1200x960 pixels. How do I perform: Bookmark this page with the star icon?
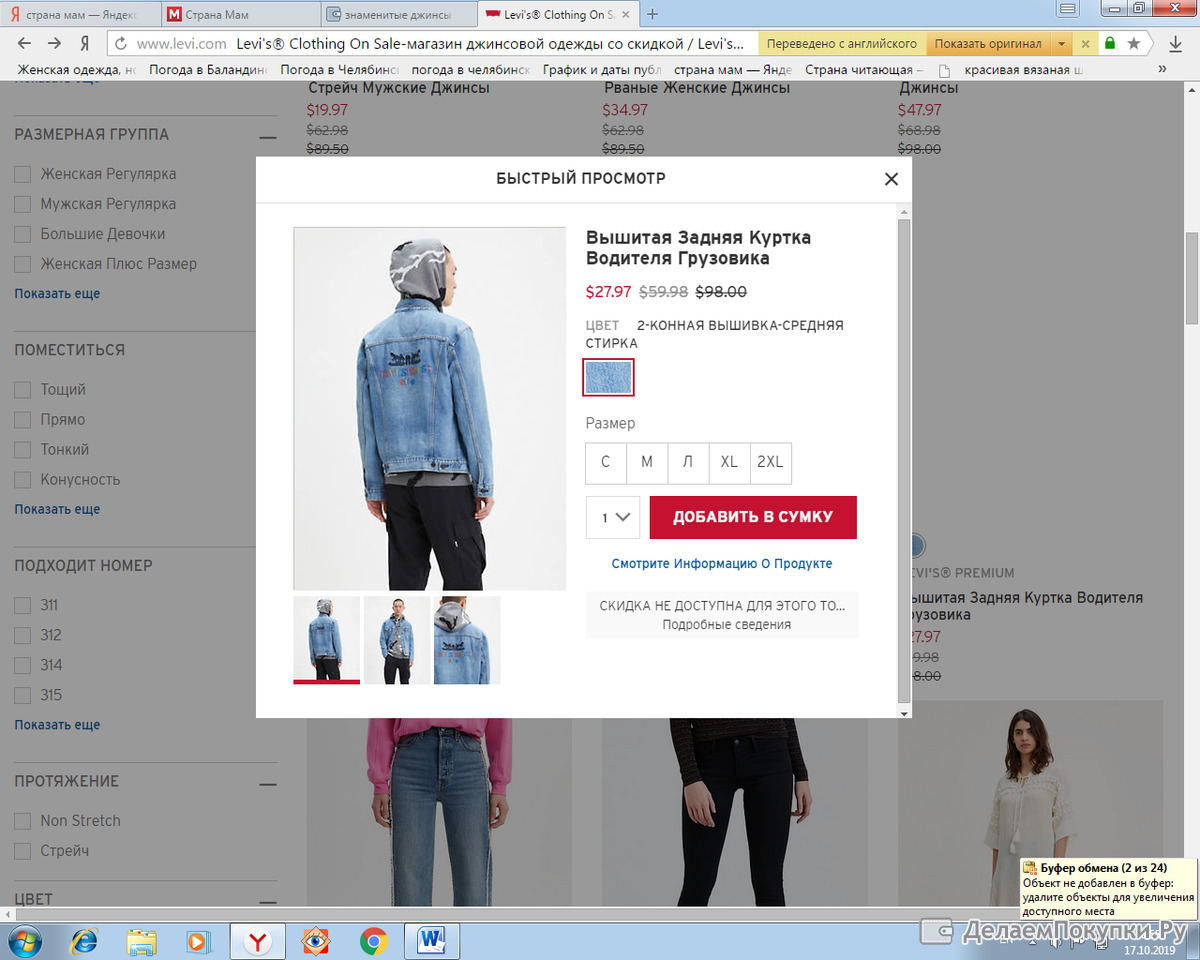point(1134,44)
